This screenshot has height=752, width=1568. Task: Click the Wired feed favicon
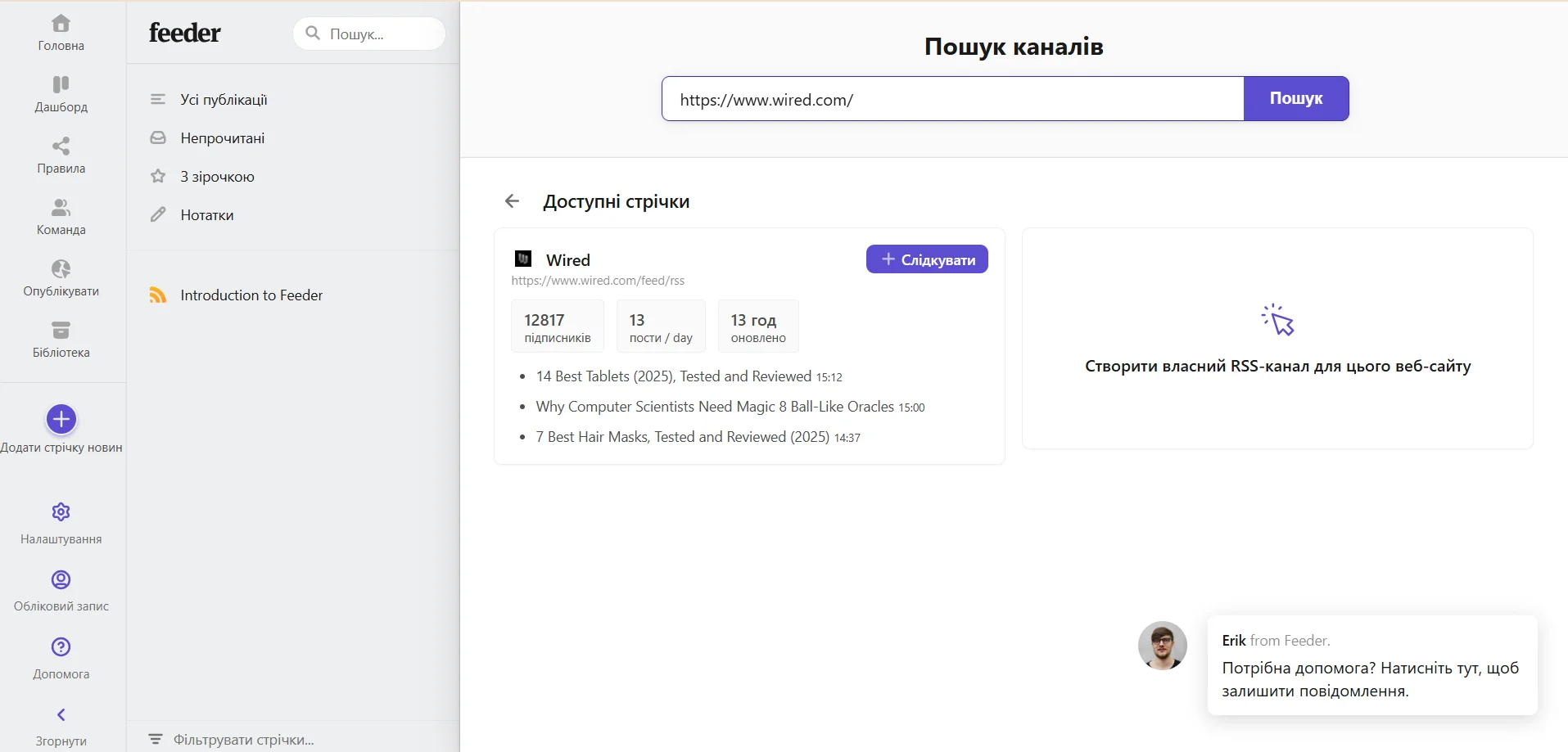click(523, 259)
